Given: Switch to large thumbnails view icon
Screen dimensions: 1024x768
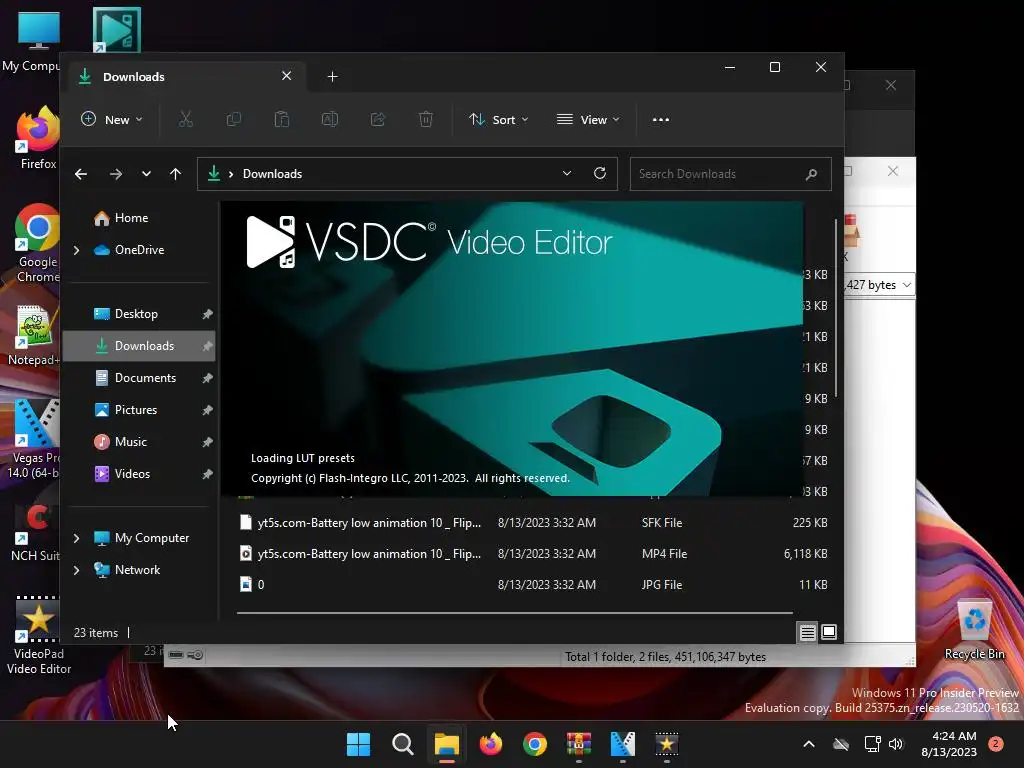Looking at the screenshot, I should [x=829, y=632].
